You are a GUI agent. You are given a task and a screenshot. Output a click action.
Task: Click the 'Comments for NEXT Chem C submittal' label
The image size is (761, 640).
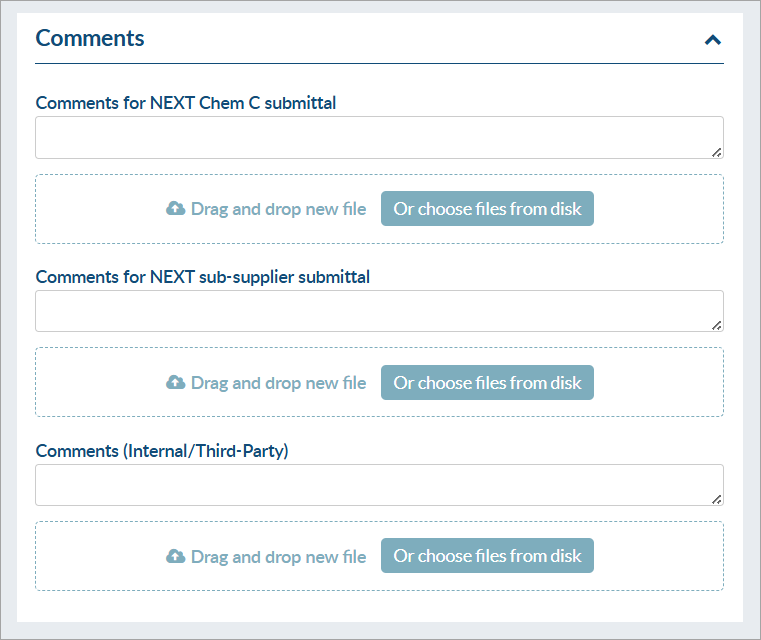click(186, 103)
